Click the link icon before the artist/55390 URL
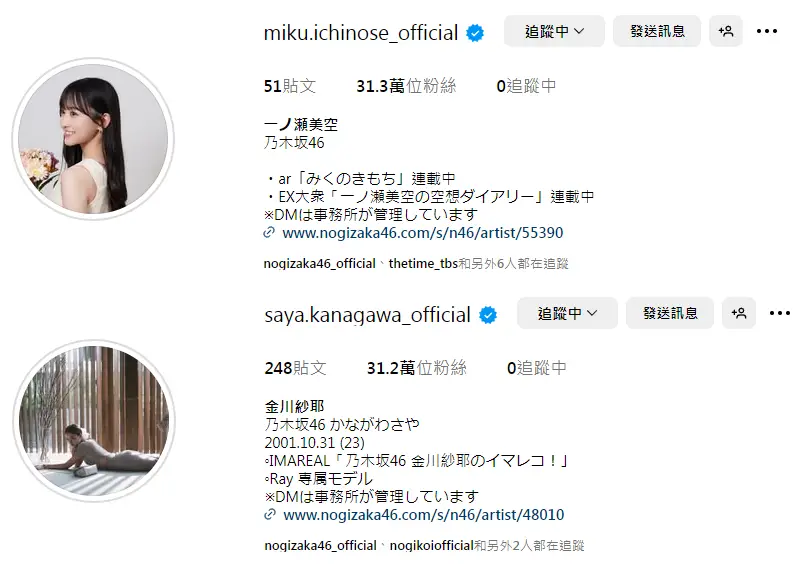The image size is (805, 574). (269, 233)
